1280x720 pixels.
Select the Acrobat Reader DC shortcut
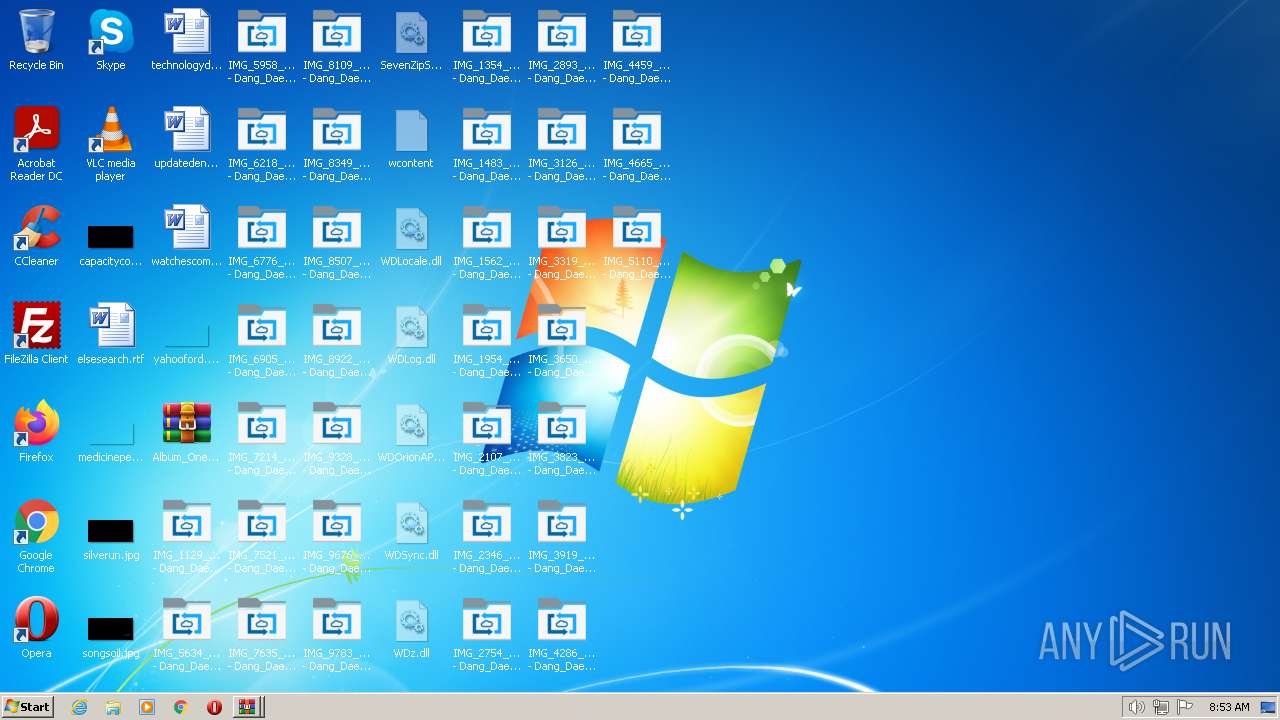[x=36, y=144]
